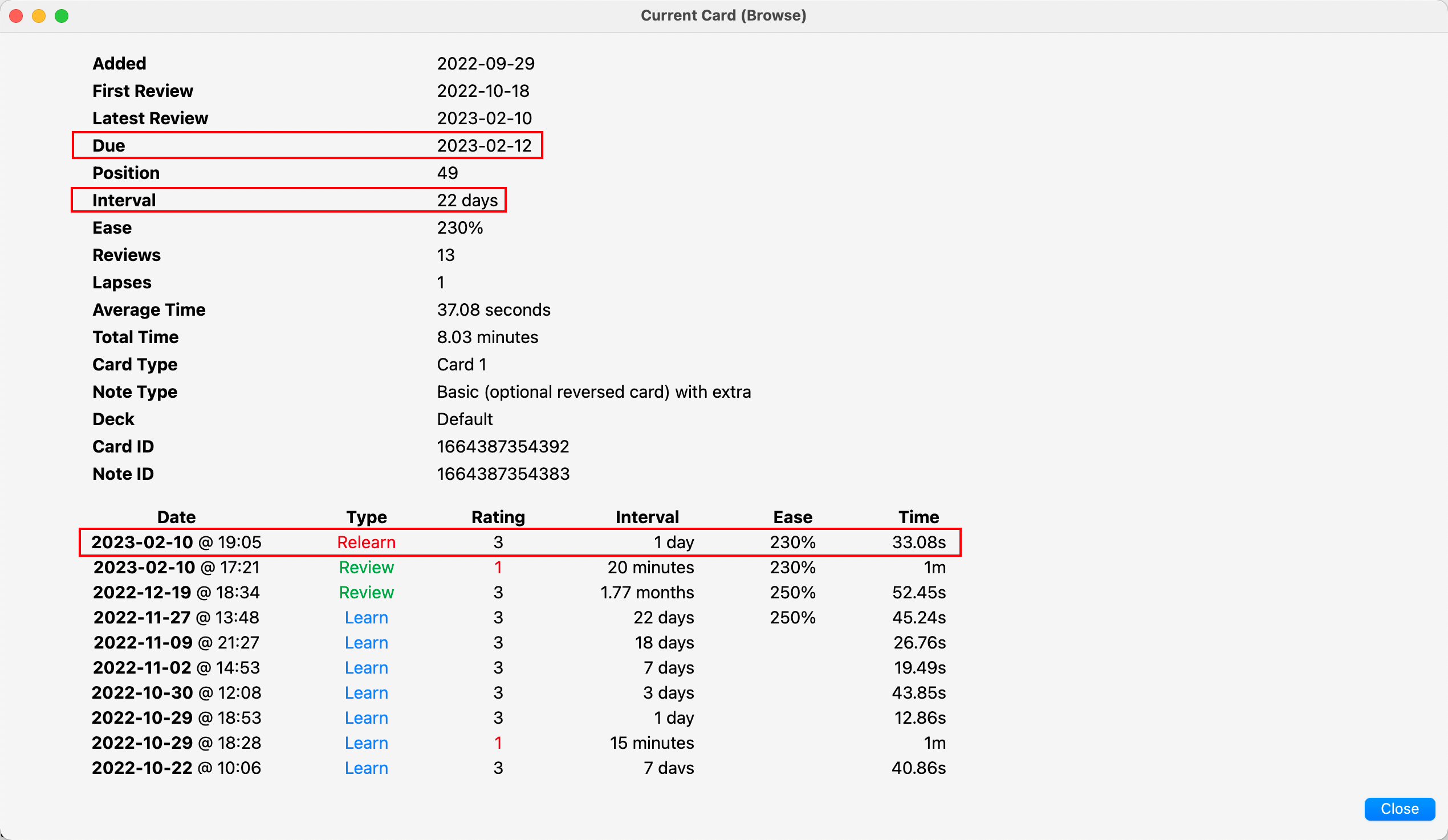The width and height of the screenshot is (1448, 840).
Task: Click the Date column header
Action: click(x=176, y=516)
